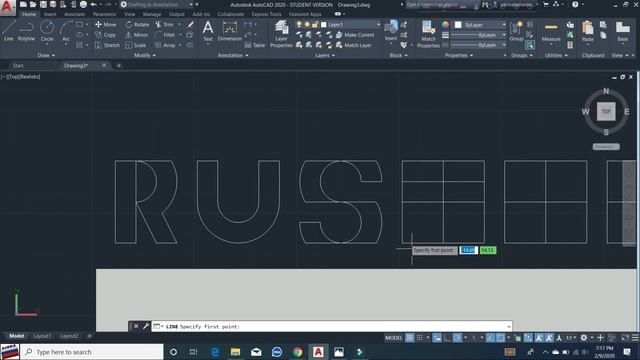The height and width of the screenshot is (360, 640).
Task: Open the ByLayer linetype dropdown
Action: point(478,45)
